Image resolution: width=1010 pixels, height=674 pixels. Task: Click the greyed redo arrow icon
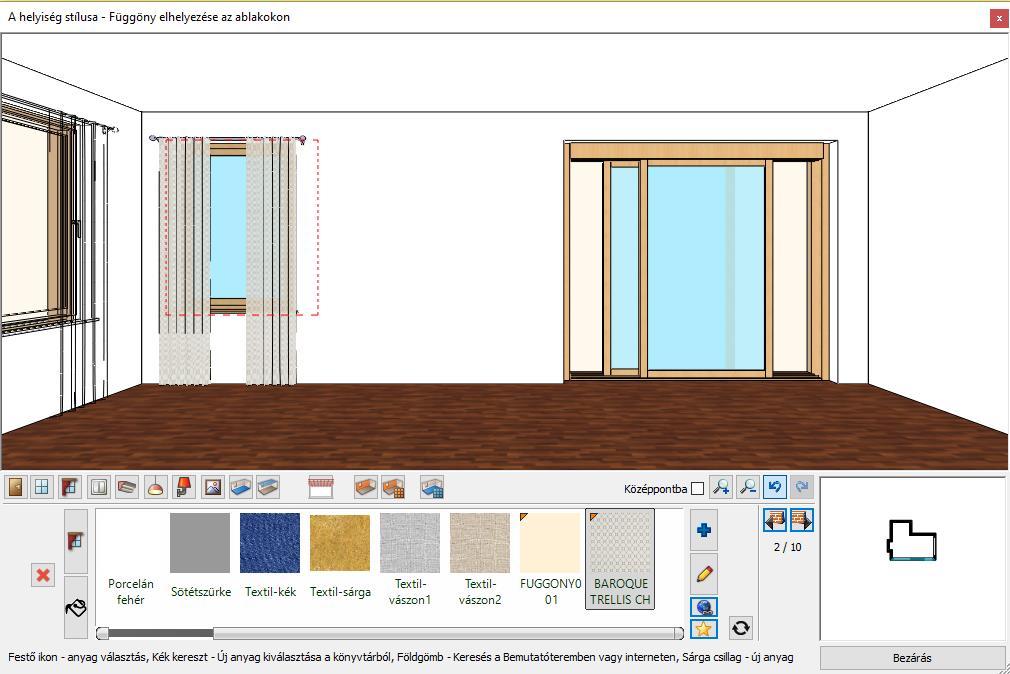click(x=801, y=488)
